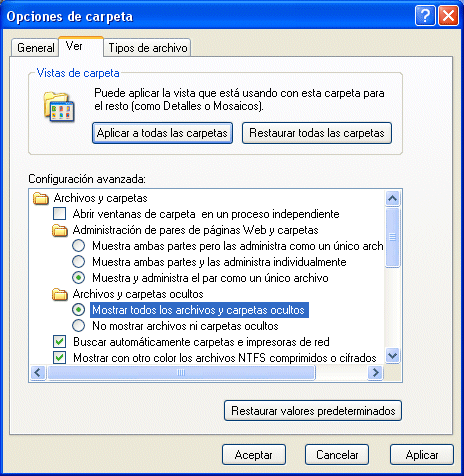Click the folder views icon
This screenshot has height=476, width=464.
pos(59,107)
